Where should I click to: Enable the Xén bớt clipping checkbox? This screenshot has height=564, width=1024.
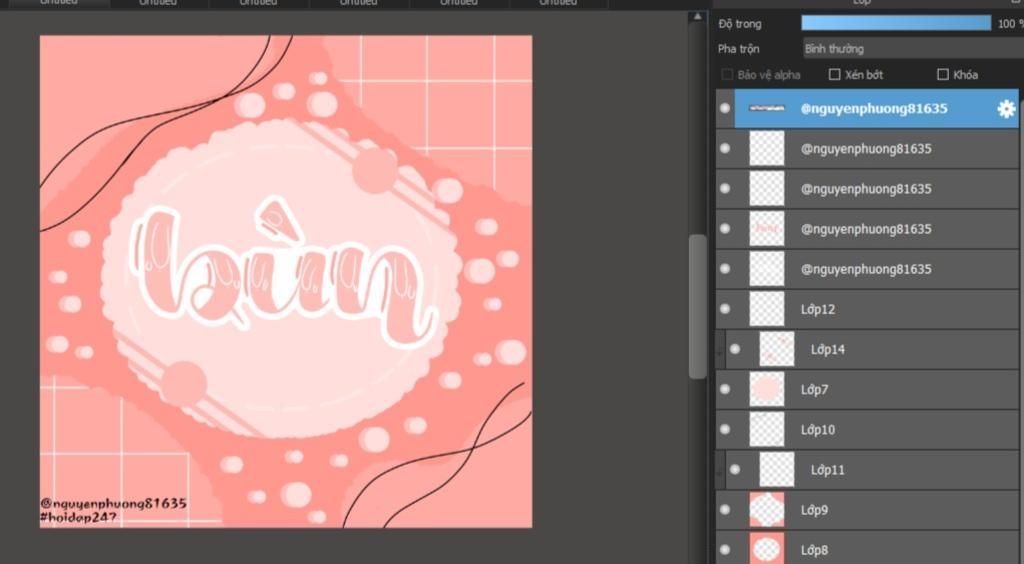834,74
